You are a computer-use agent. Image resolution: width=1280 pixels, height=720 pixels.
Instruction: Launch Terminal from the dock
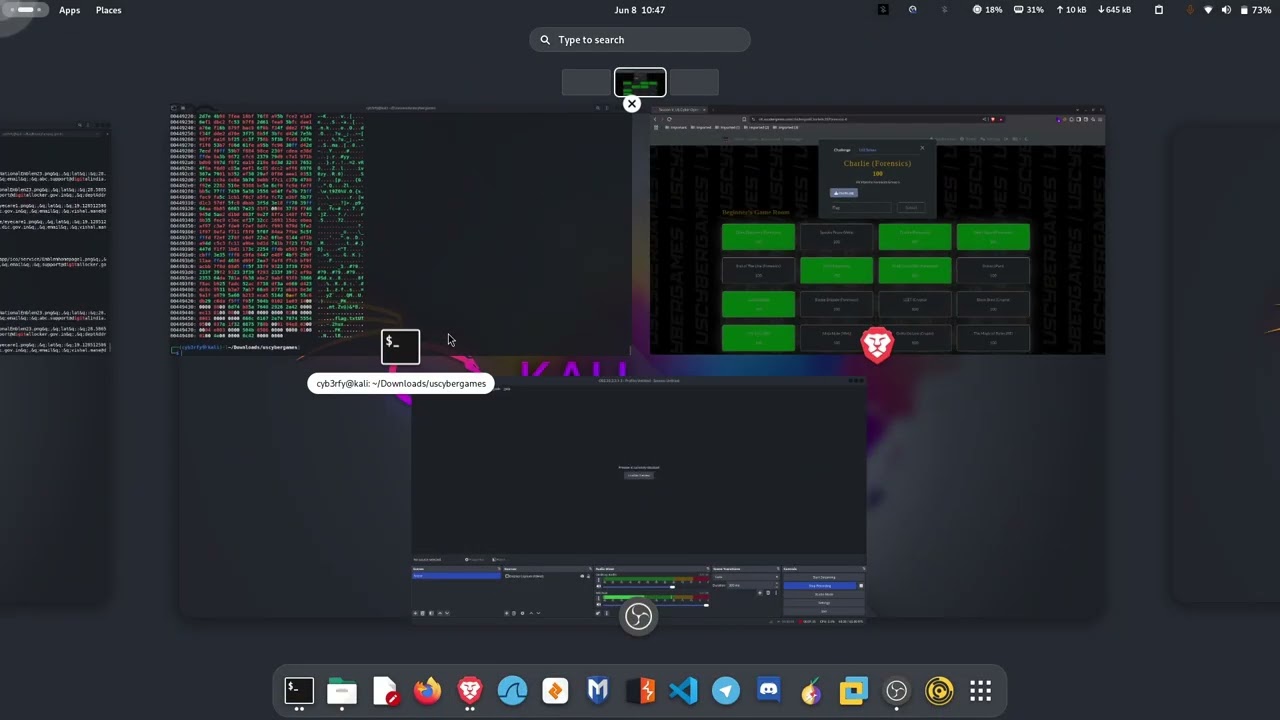[x=299, y=691]
